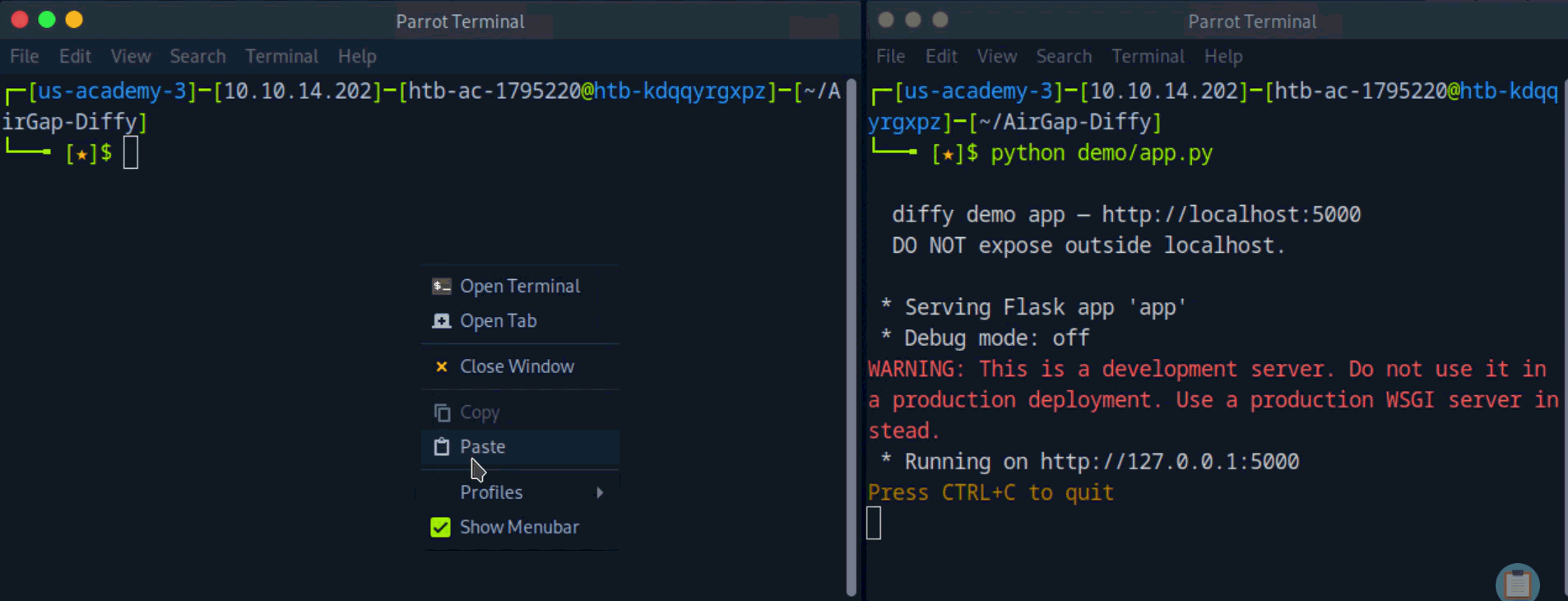Click the Copy icon in context menu
This screenshot has height=601, width=1568.
tap(442, 412)
